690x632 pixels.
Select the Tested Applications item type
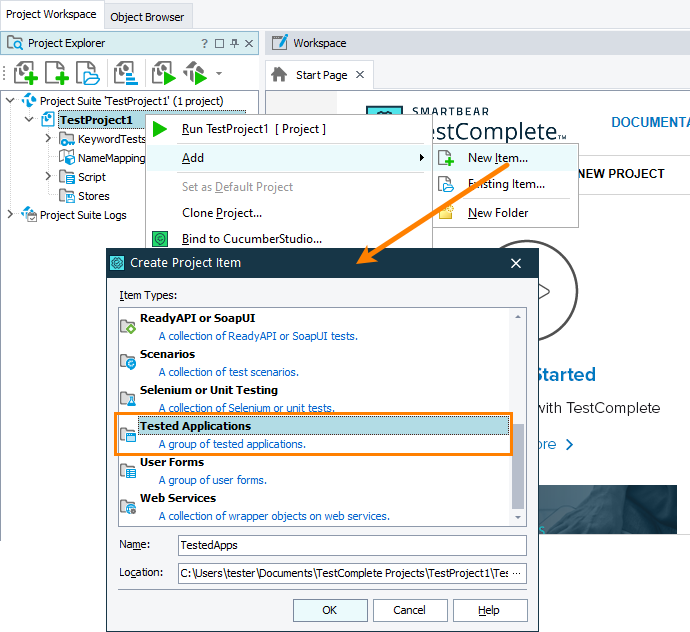tap(314, 434)
